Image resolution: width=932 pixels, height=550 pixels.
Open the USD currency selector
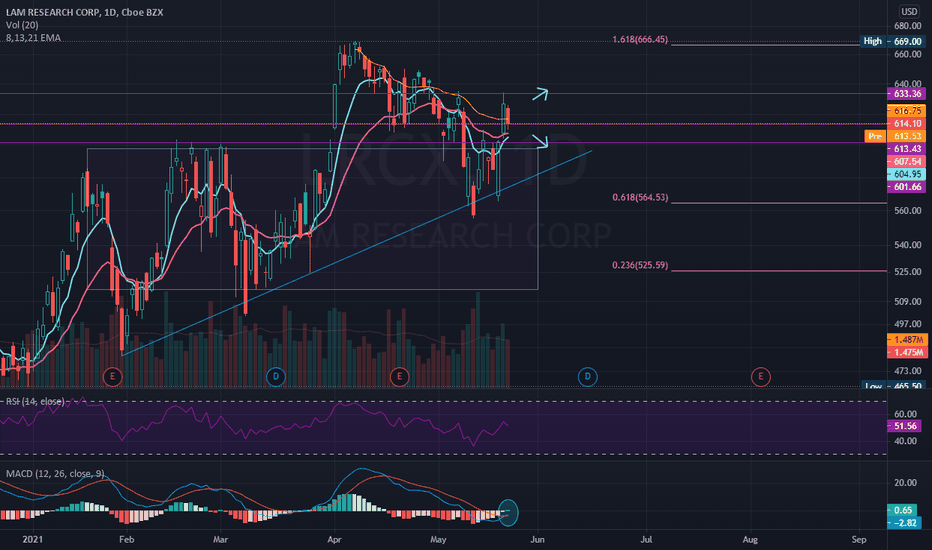click(909, 11)
